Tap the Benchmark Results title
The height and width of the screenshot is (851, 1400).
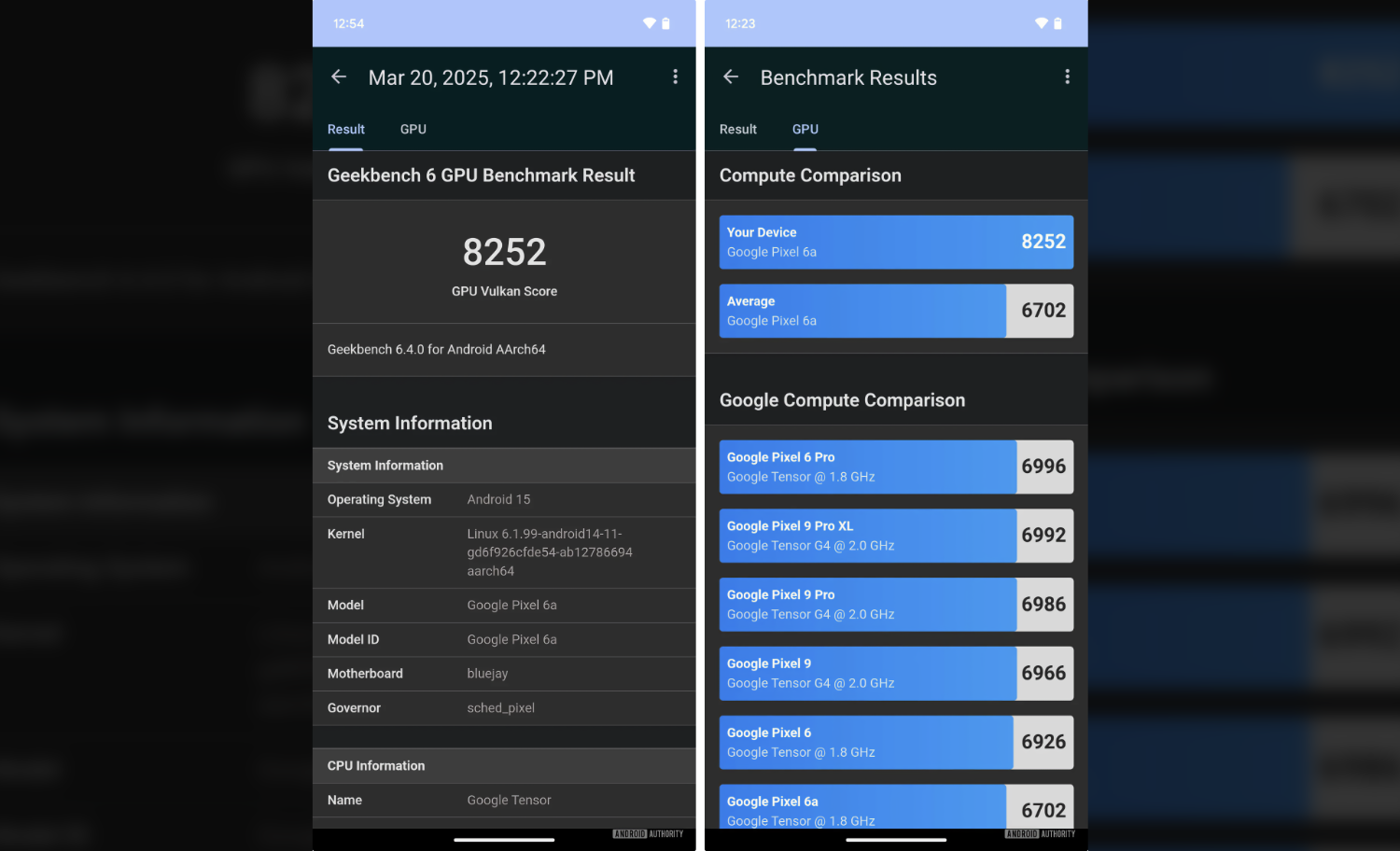pyautogui.click(x=848, y=77)
